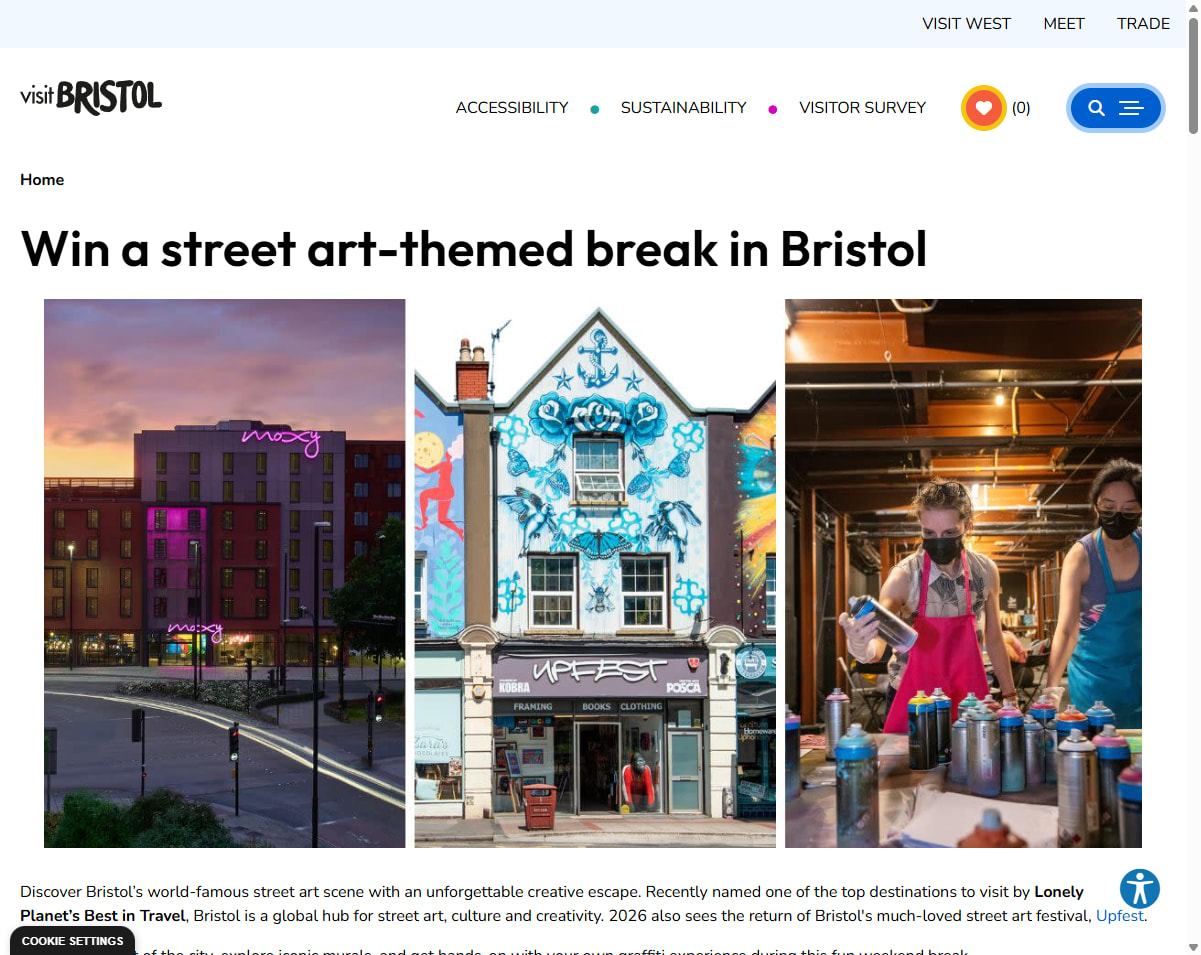Screen dimensions: 1201x955
Task: Click the Upfest shop mural photo
Action: click(595, 573)
